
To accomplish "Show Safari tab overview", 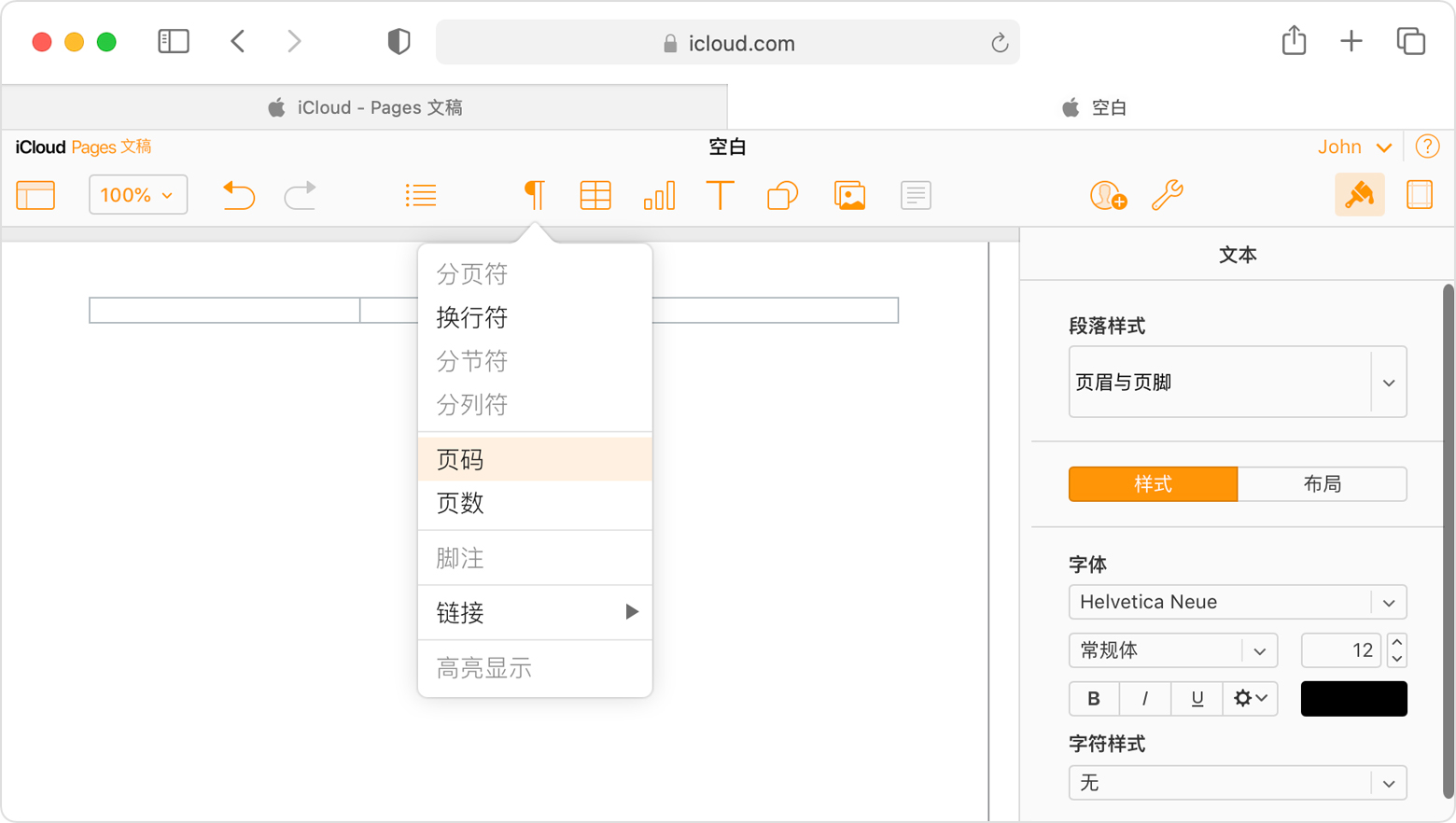I will pyautogui.click(x=1410, y=41).
